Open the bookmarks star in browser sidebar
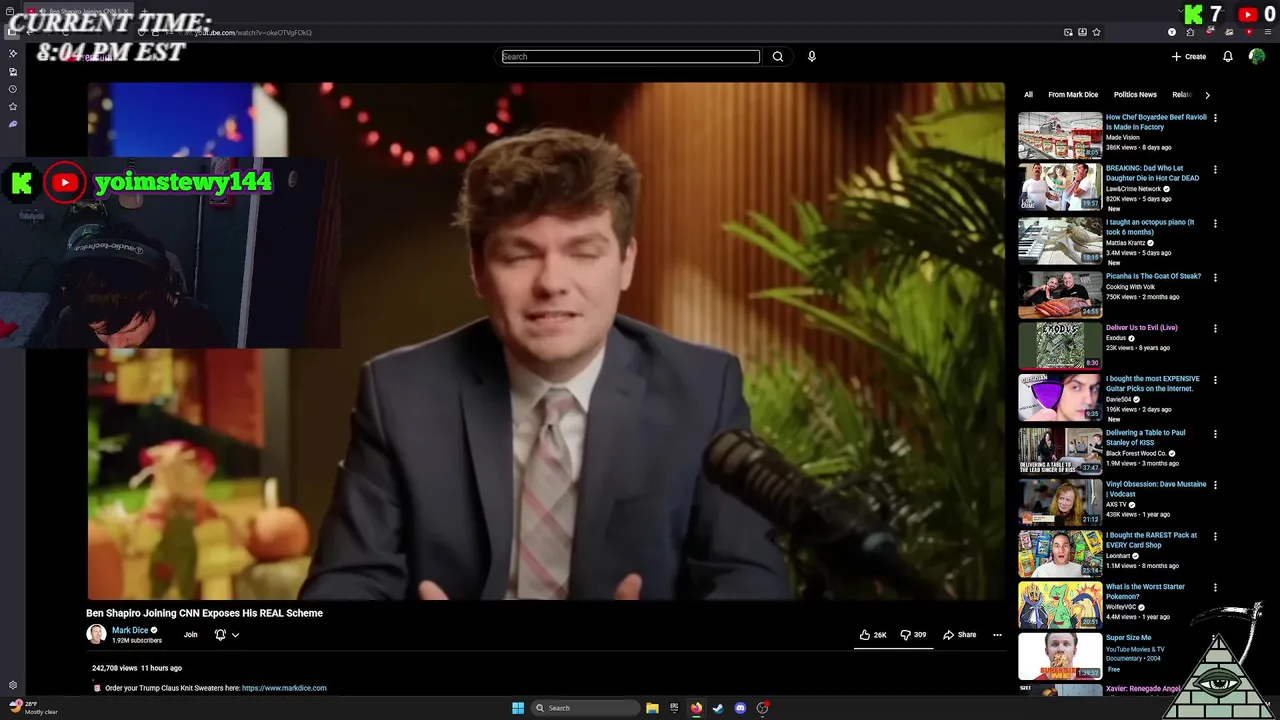 13,106
